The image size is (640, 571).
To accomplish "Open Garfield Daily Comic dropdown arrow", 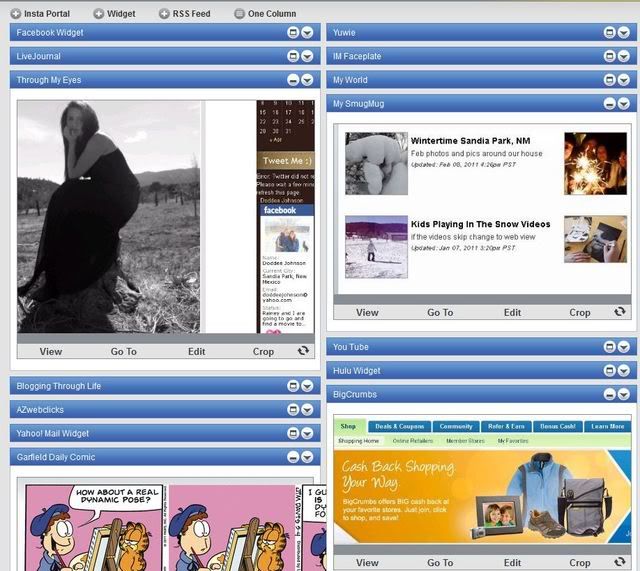I will (307, 457).
